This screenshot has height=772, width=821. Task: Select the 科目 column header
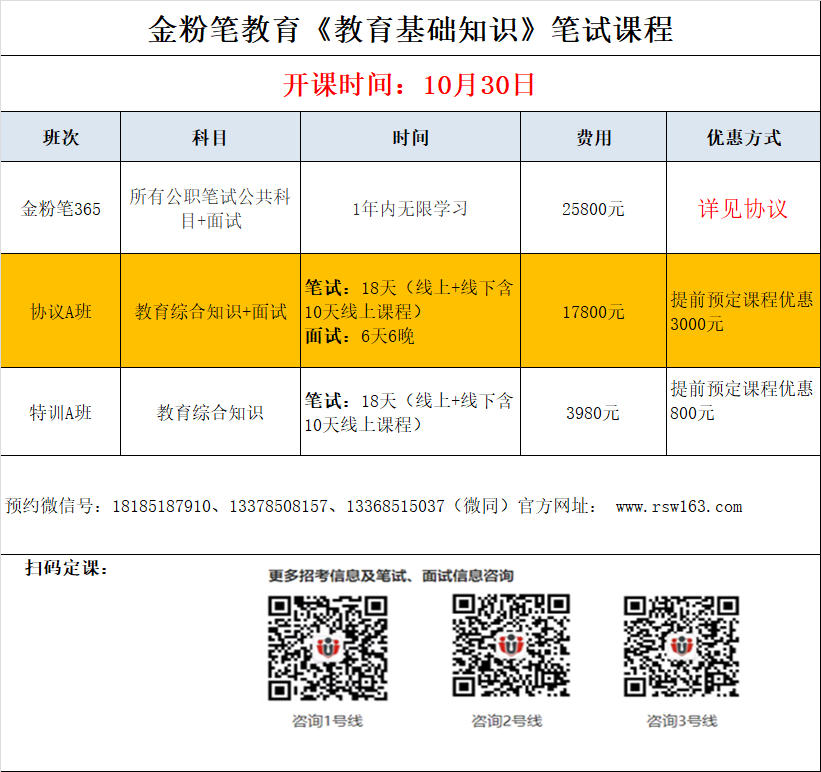click(x=210, y=138)
